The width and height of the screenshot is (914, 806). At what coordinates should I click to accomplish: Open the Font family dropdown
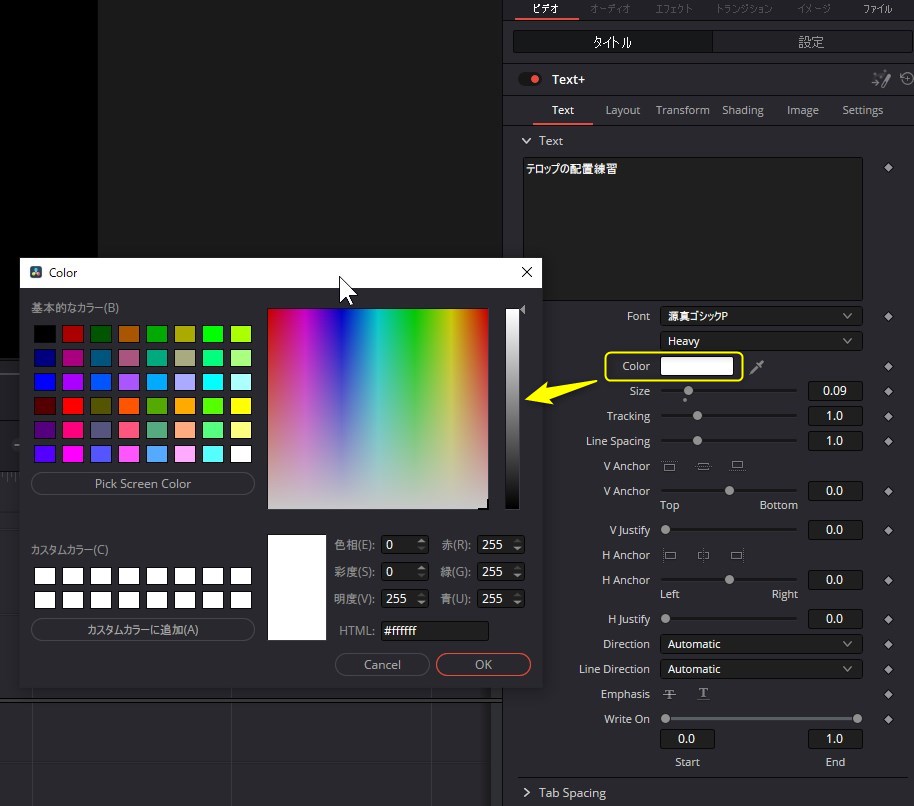point(761,316)
